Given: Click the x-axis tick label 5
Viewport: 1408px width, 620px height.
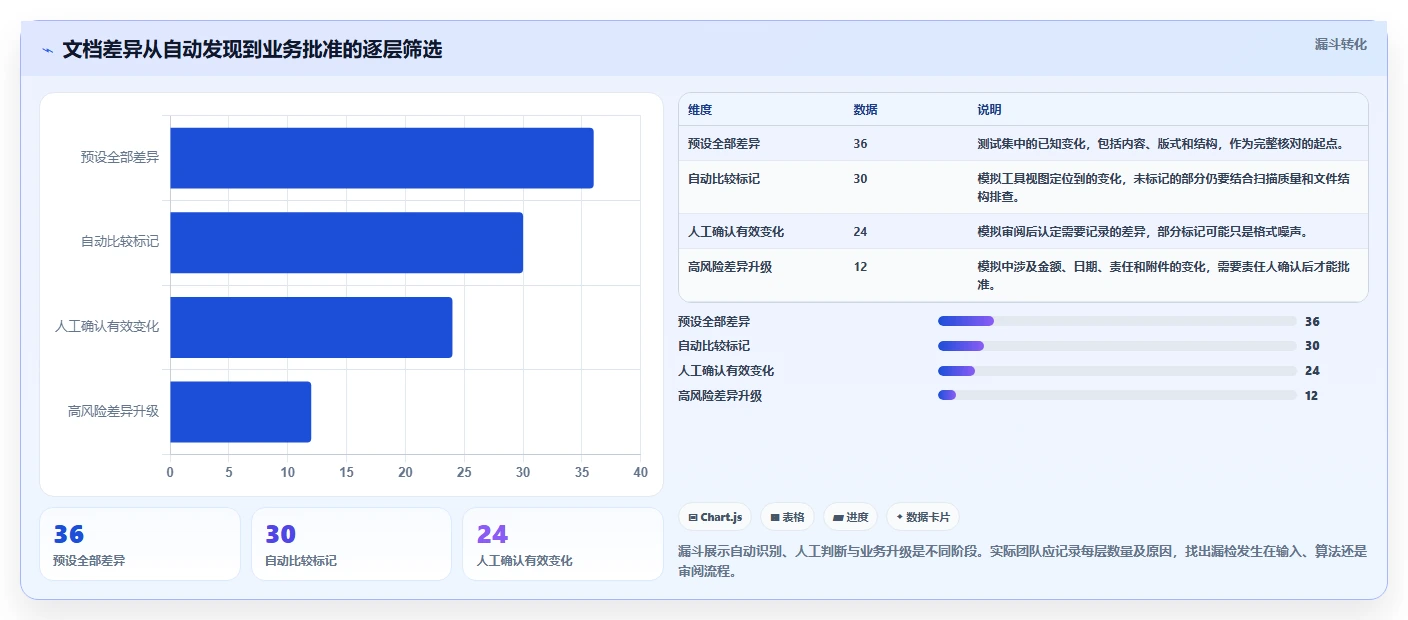Looking at the screenshot, I should (x=229, y=472).
